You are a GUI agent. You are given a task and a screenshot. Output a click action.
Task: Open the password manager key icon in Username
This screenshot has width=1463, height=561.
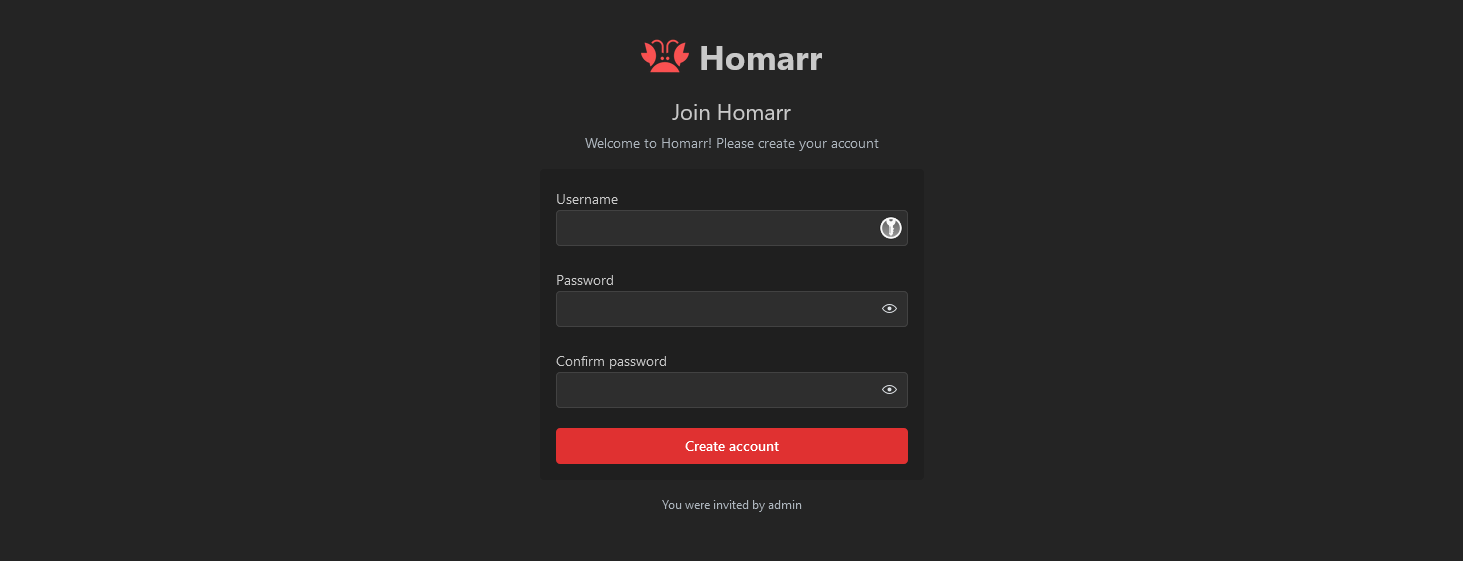pos(890,228)
